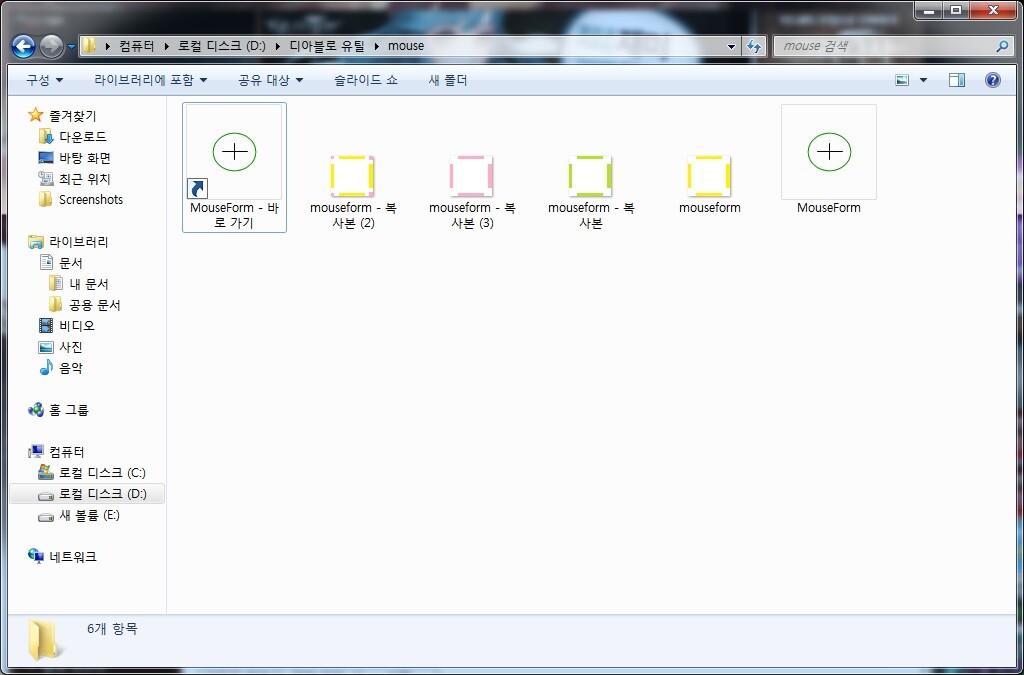Open the address bar history dropdown

[731, 46]
